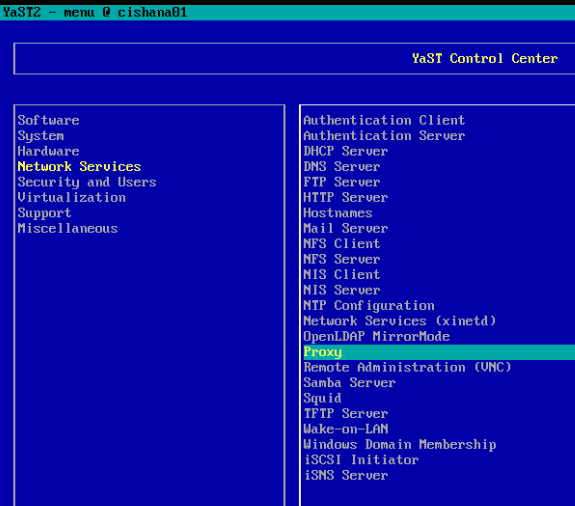Viewport: 575px width, 506px height.
Task: Open the Authentication Server module
Action: [x=384, y=136]
